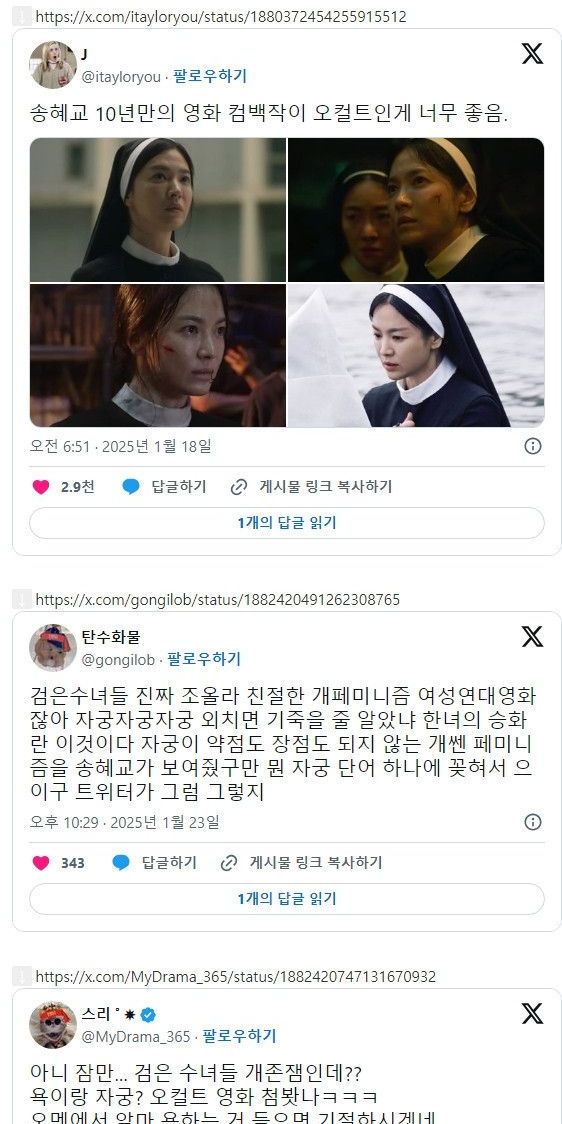Open J's profile avatar

53,65
